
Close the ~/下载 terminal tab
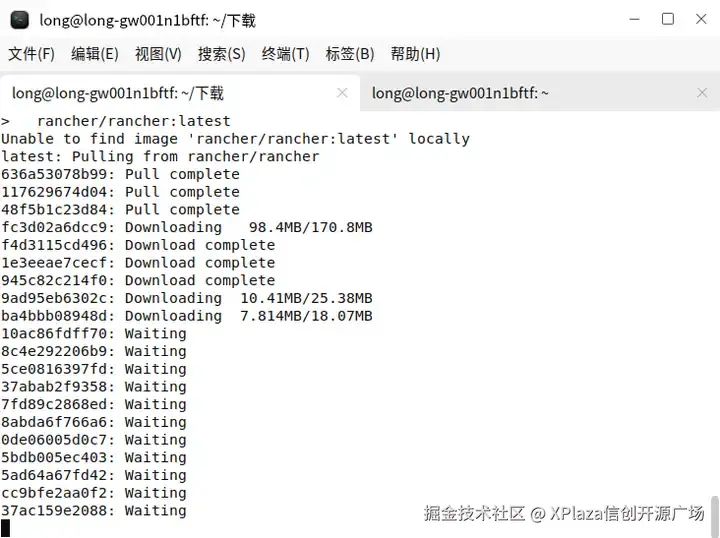(342, 93)
